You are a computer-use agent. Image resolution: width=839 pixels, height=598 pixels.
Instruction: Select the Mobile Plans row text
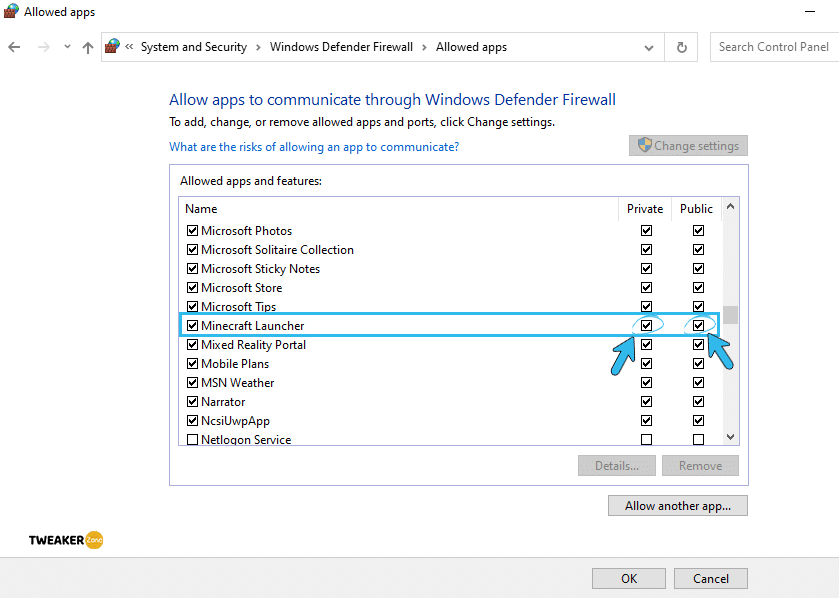(235, 364)
